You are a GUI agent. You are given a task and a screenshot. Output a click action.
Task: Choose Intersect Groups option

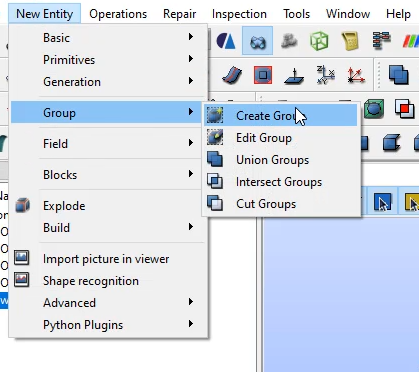[281, 182]
